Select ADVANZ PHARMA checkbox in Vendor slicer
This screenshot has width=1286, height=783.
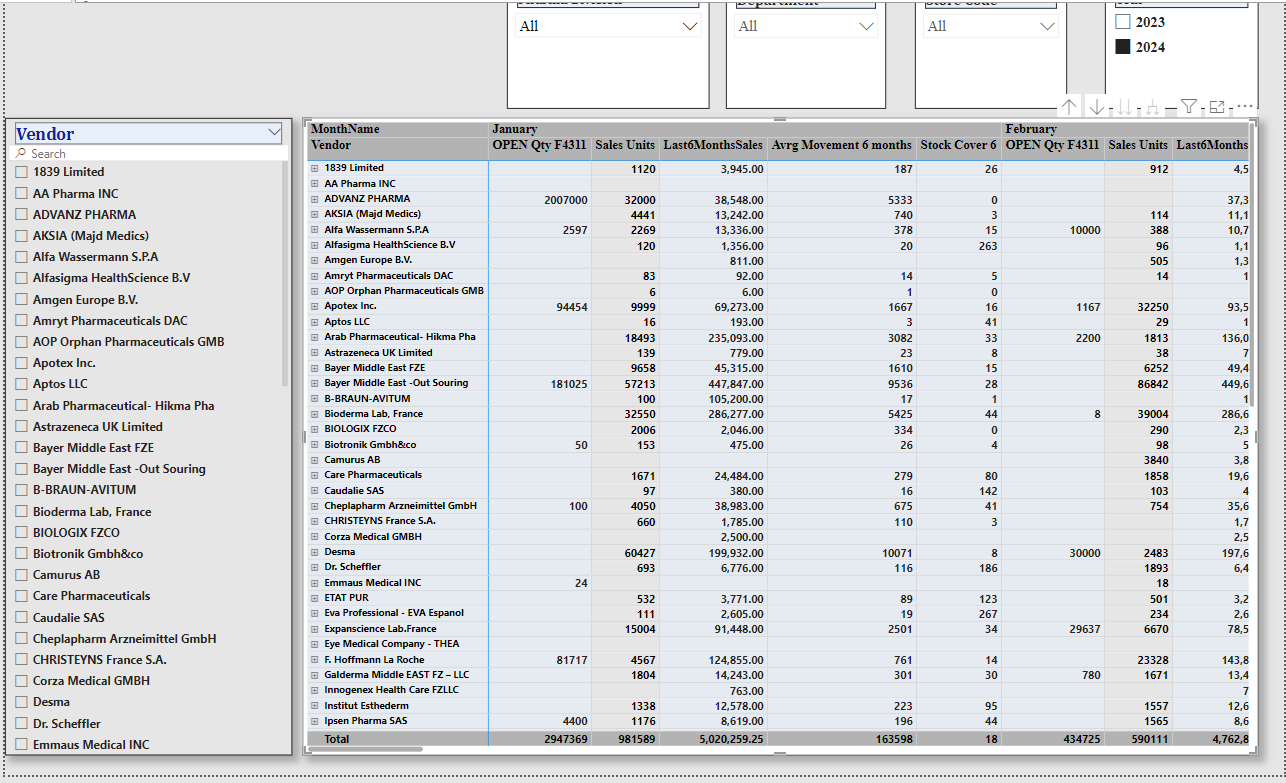[22, 214]
